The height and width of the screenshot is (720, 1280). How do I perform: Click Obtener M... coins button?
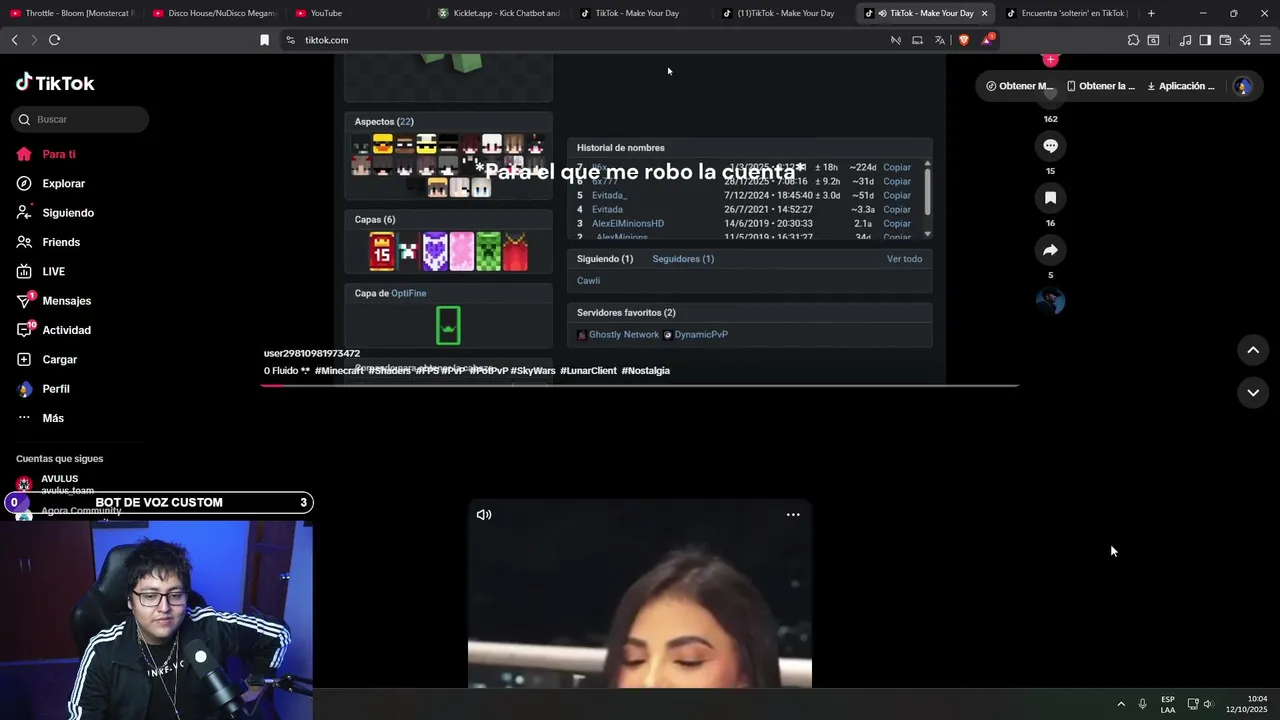click(1019, 86)
